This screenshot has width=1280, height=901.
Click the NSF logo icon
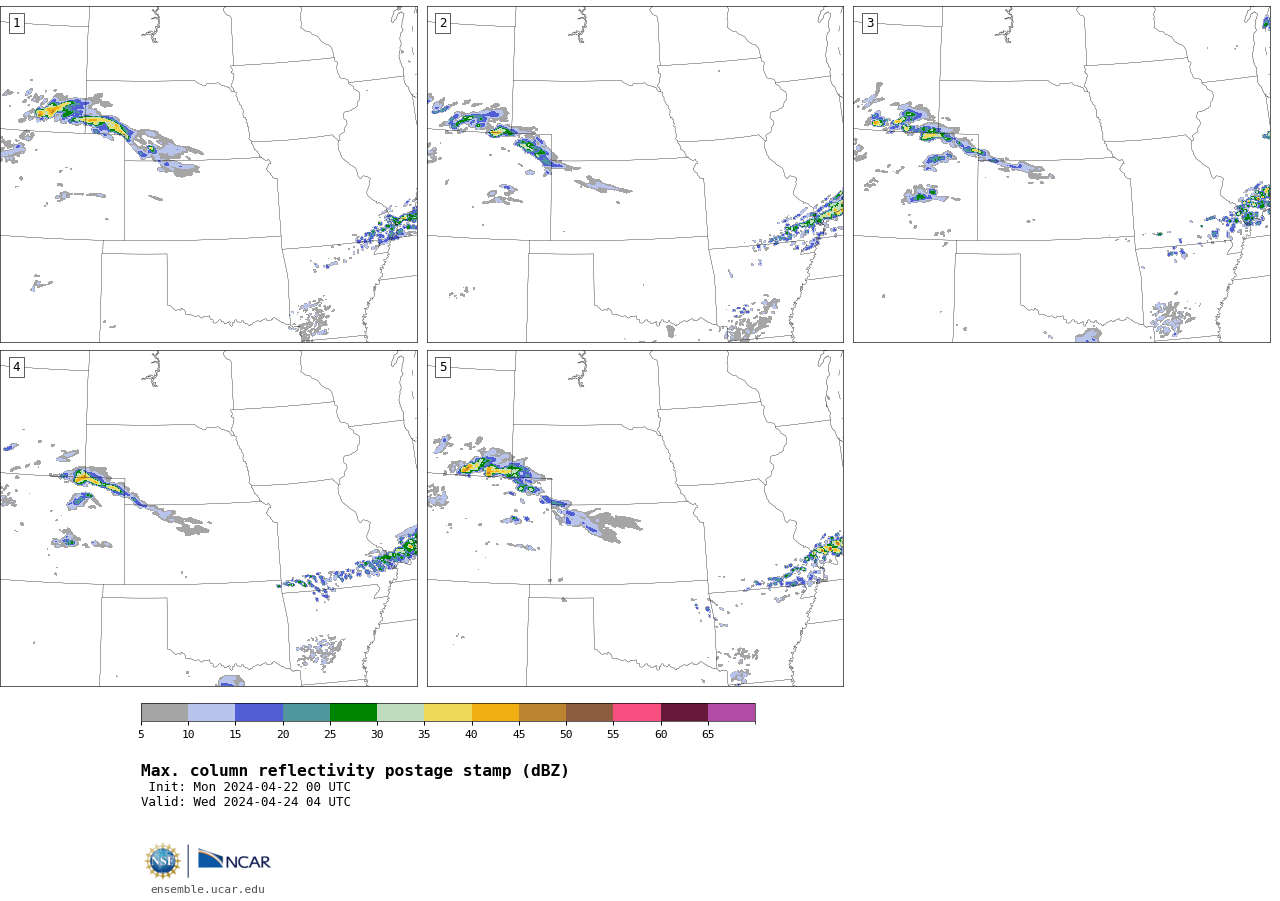pos(163,861)
